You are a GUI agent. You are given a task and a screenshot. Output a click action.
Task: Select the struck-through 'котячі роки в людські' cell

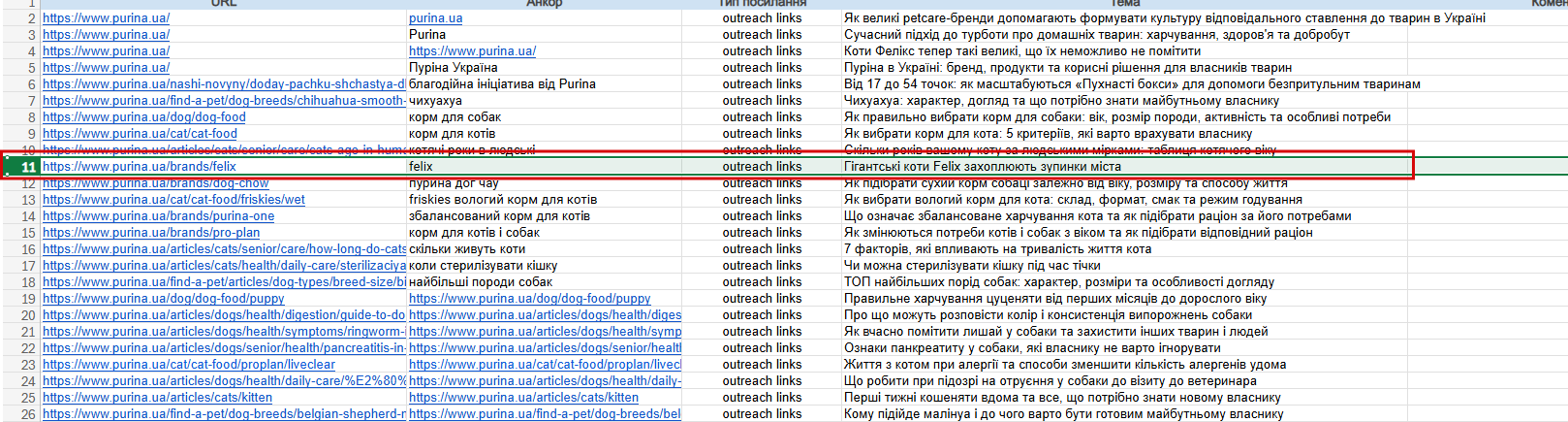[544, 150]
